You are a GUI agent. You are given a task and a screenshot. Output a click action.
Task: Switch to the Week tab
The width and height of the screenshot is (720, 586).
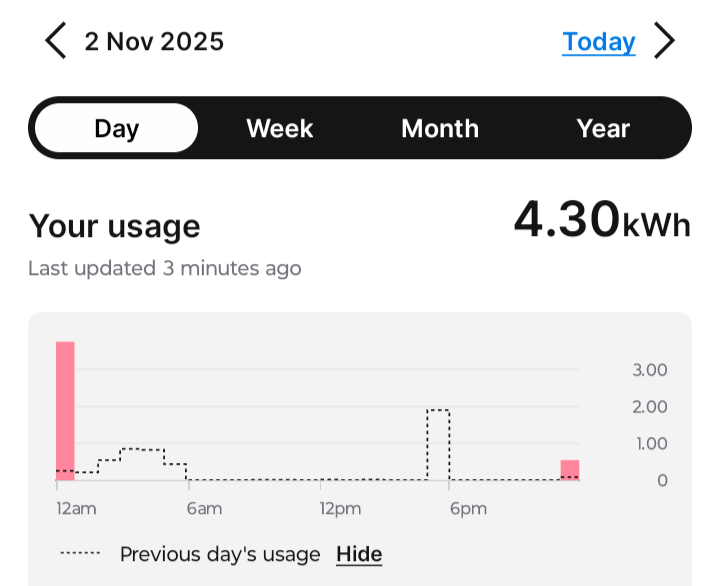pos(280,128)
